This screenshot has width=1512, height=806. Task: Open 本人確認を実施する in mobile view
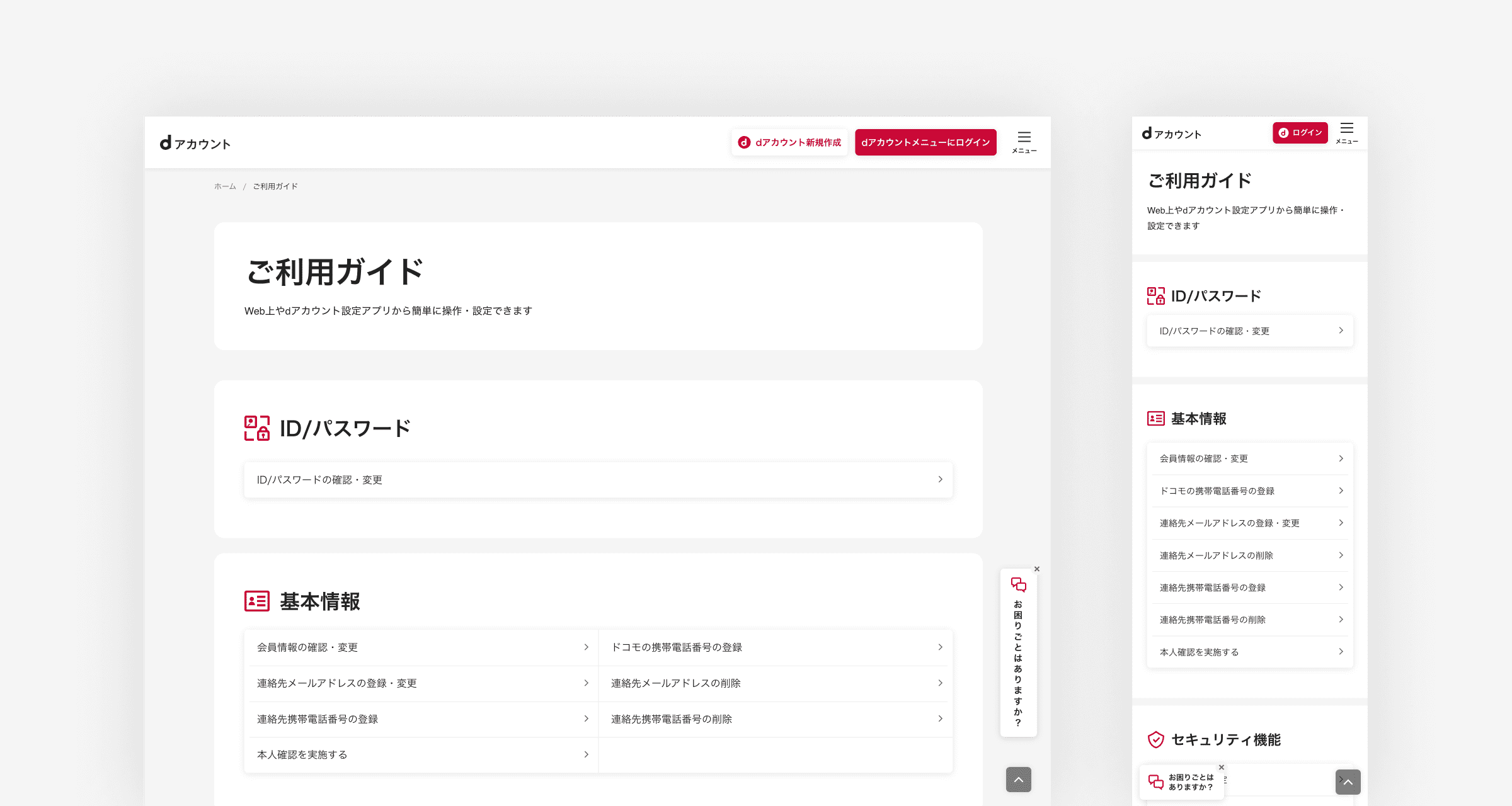pos(1250,652)
